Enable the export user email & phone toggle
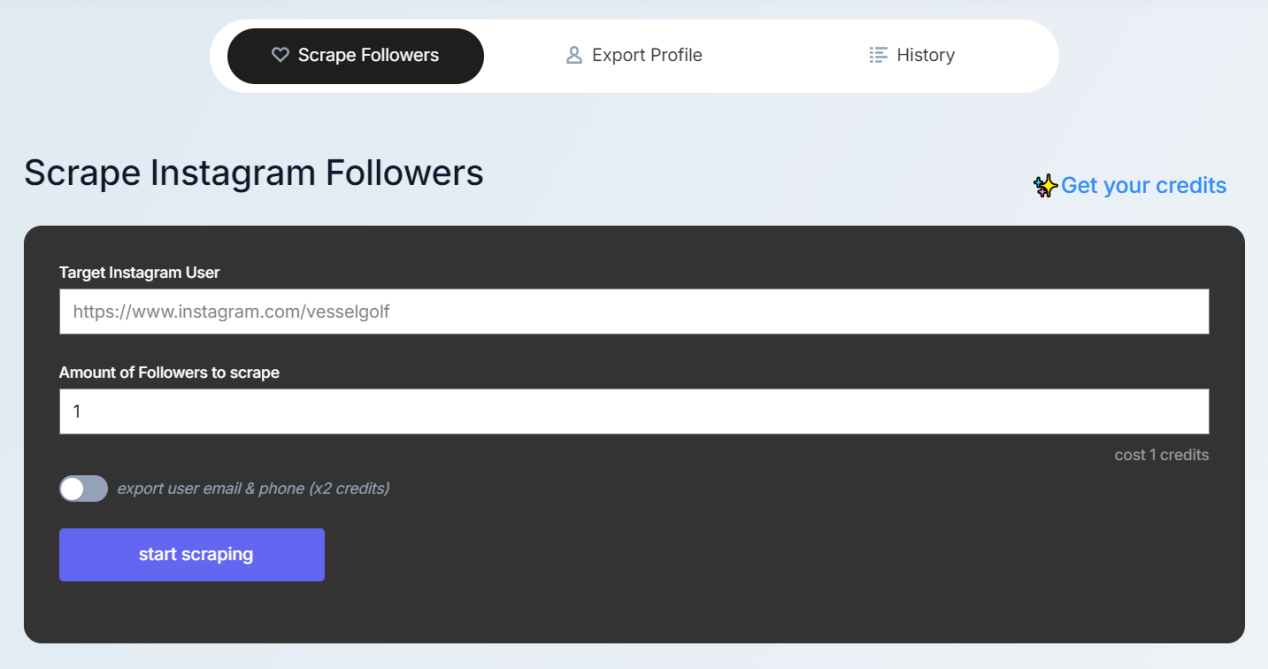1268x669 pixels. [83, 488]
